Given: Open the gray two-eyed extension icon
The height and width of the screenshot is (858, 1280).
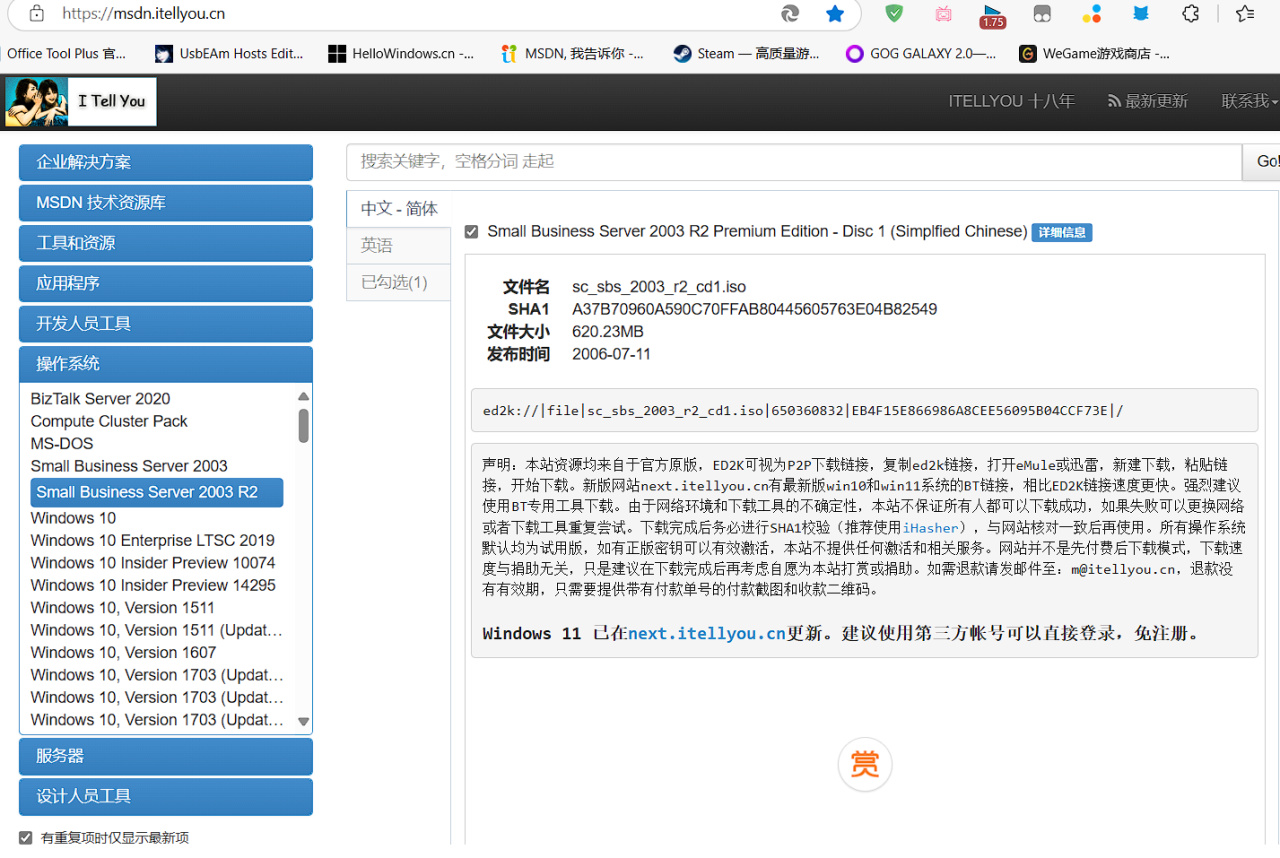Looking at the screenshot, I should 1042,14.
